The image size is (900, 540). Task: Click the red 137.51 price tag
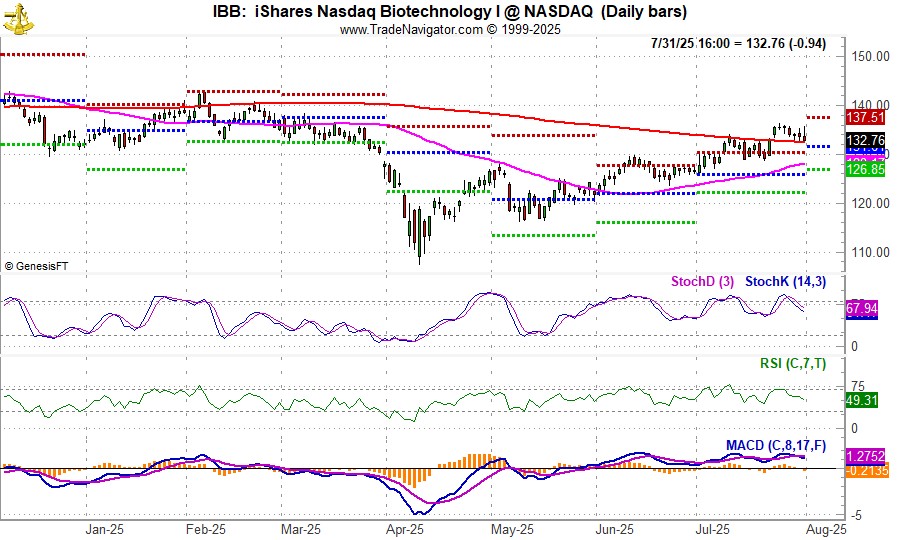[x=864, y=117]
